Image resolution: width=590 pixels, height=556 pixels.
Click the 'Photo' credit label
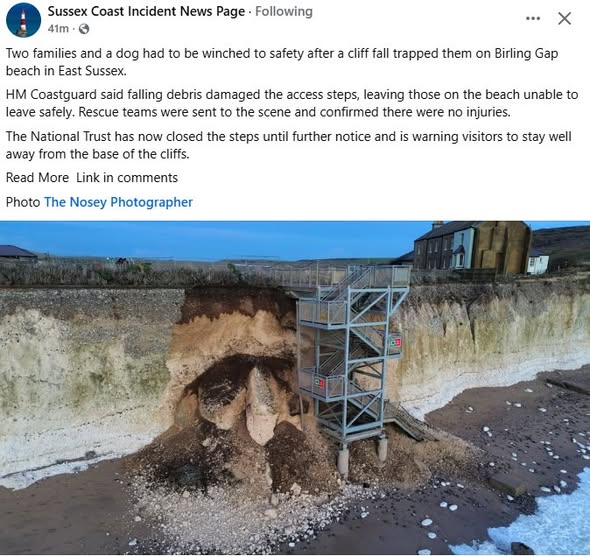pyautogui.click(x=23, y=202)
